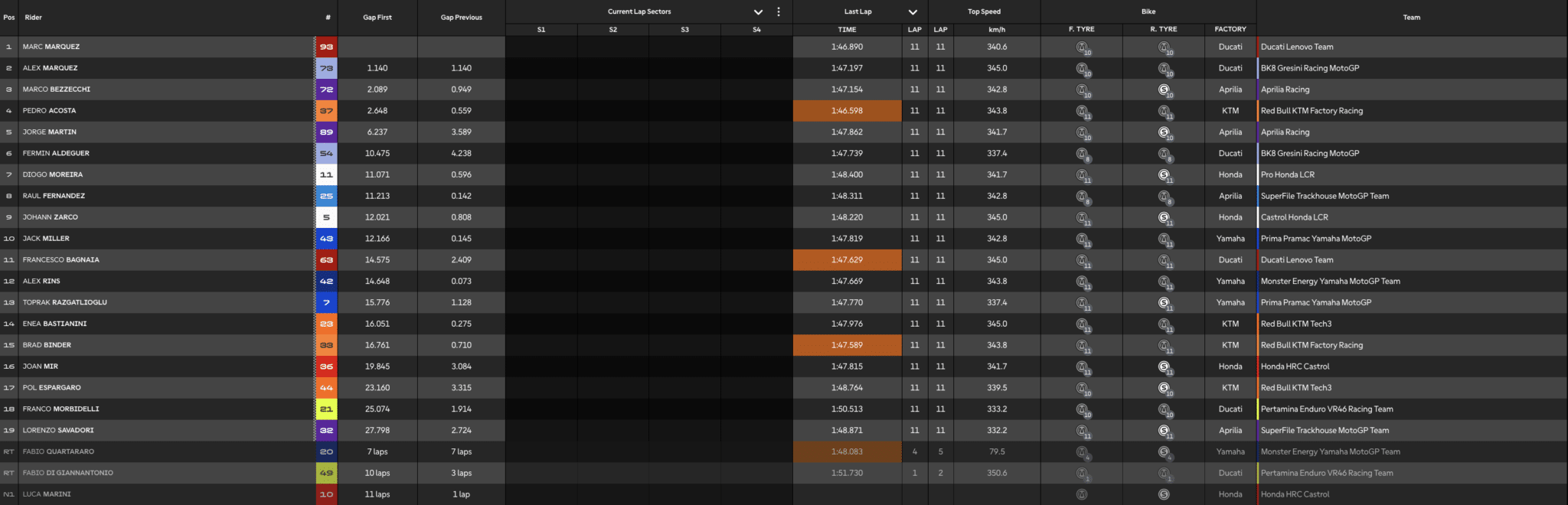Select the F. TYRE sub-header
The width and height of the screenshot is (1568, 505).
(1082, 30)
